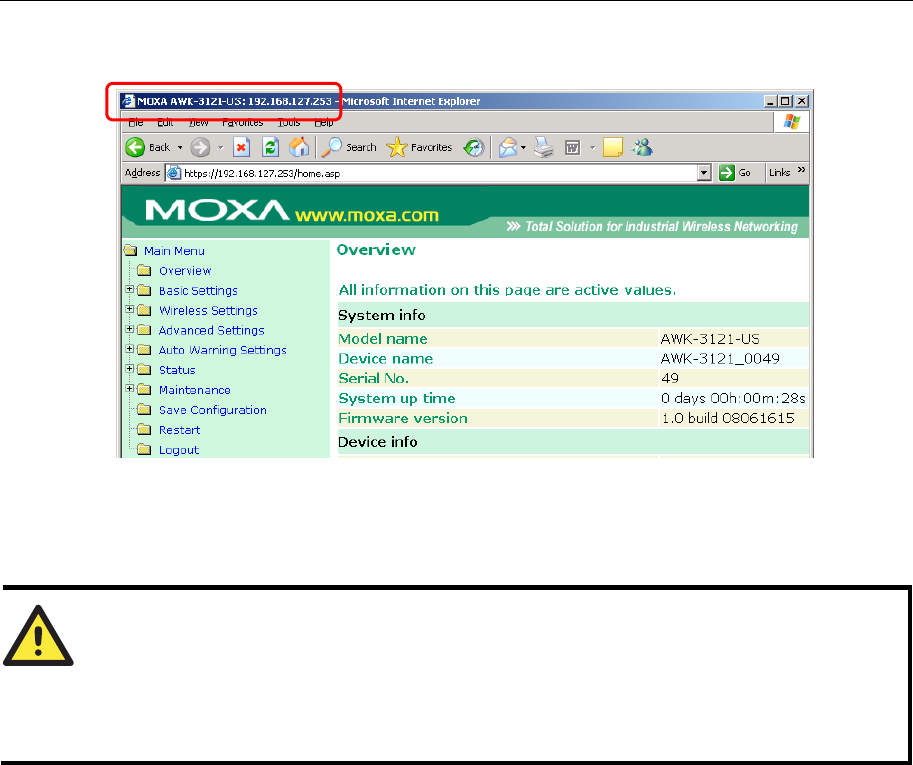
Task: Click the Mail envelope icon
Action: point(508,147)
